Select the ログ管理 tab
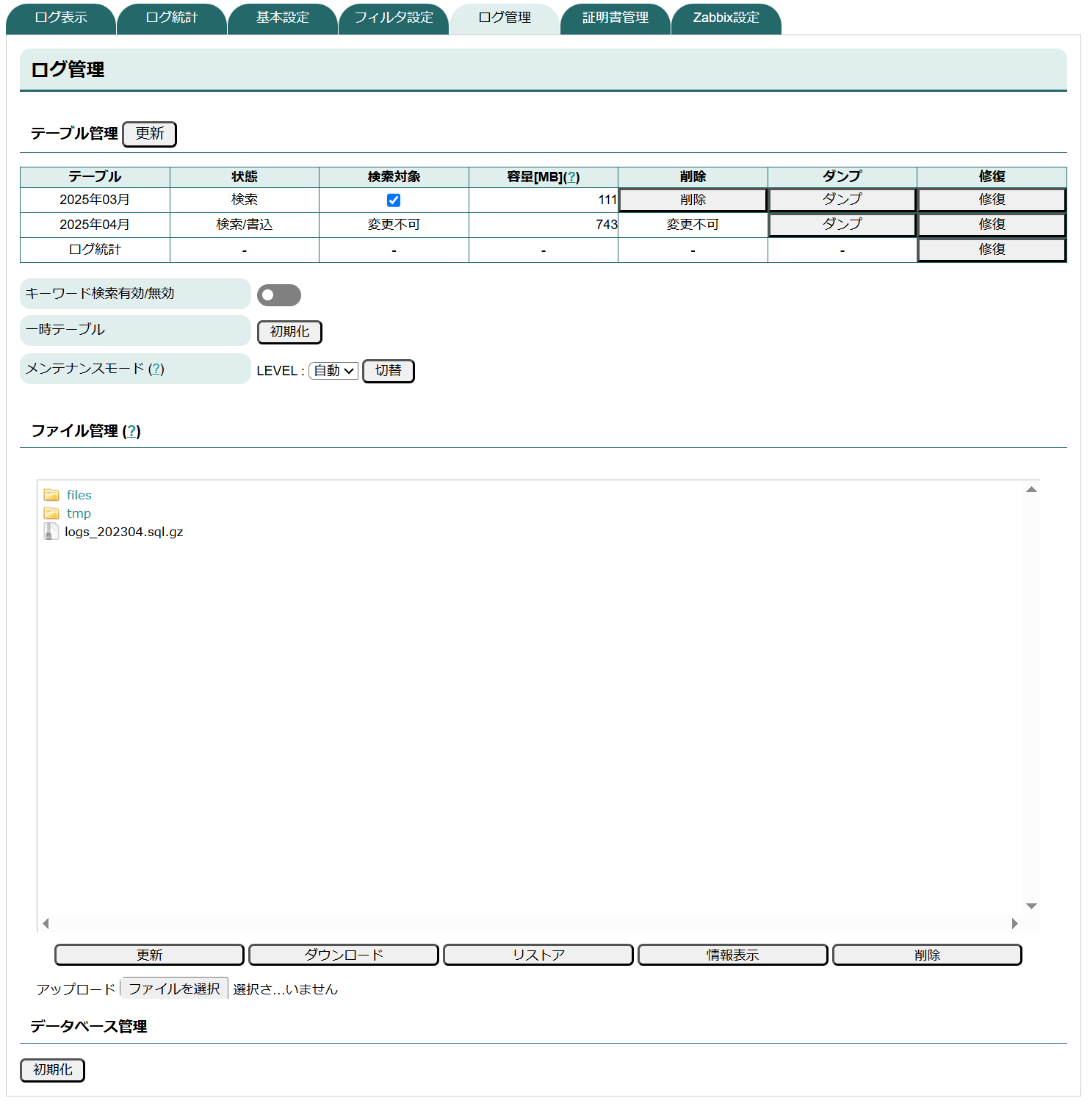 [505, 18]
